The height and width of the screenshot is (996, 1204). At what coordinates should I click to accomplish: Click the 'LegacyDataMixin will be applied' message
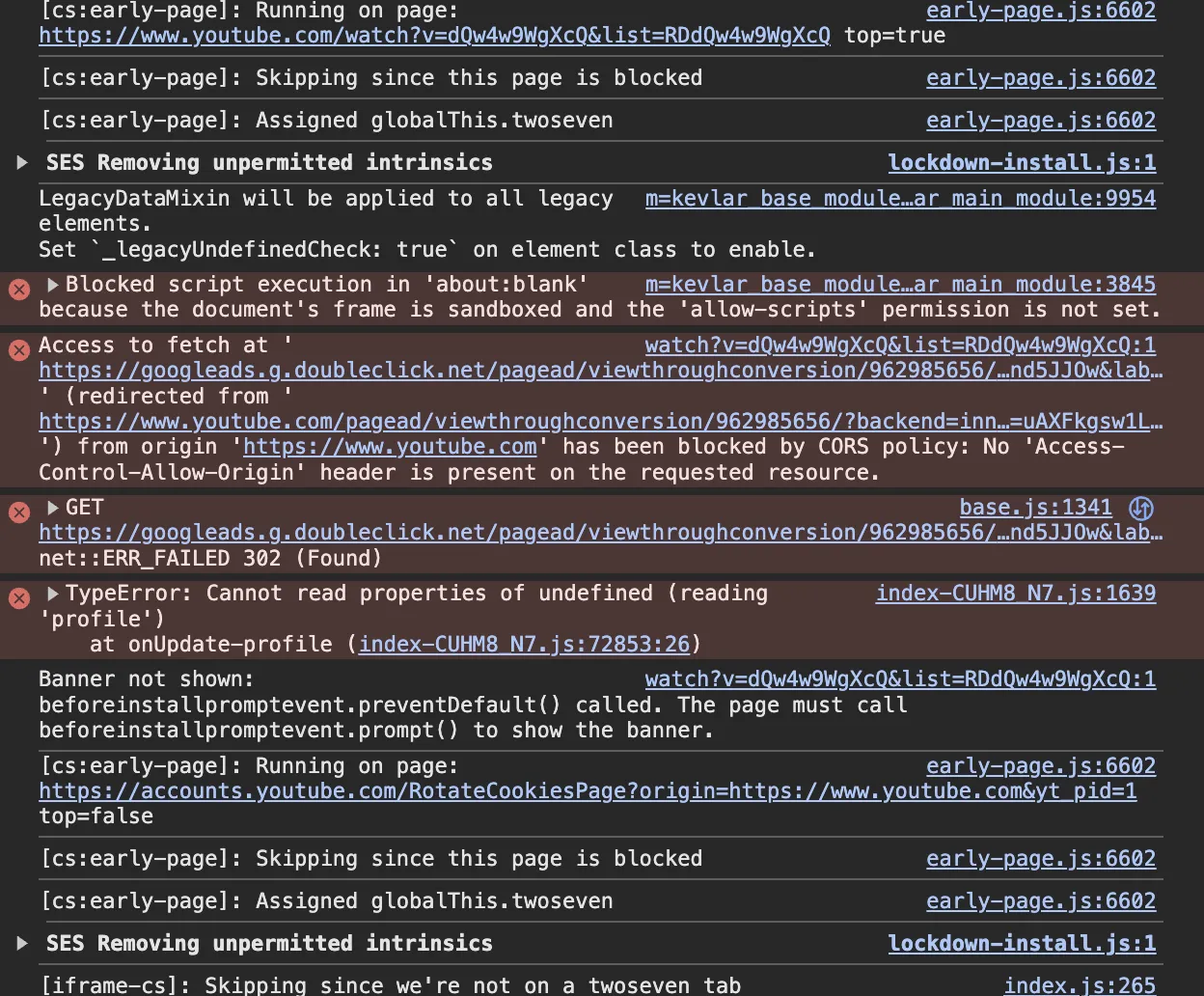tap(326, 211)
